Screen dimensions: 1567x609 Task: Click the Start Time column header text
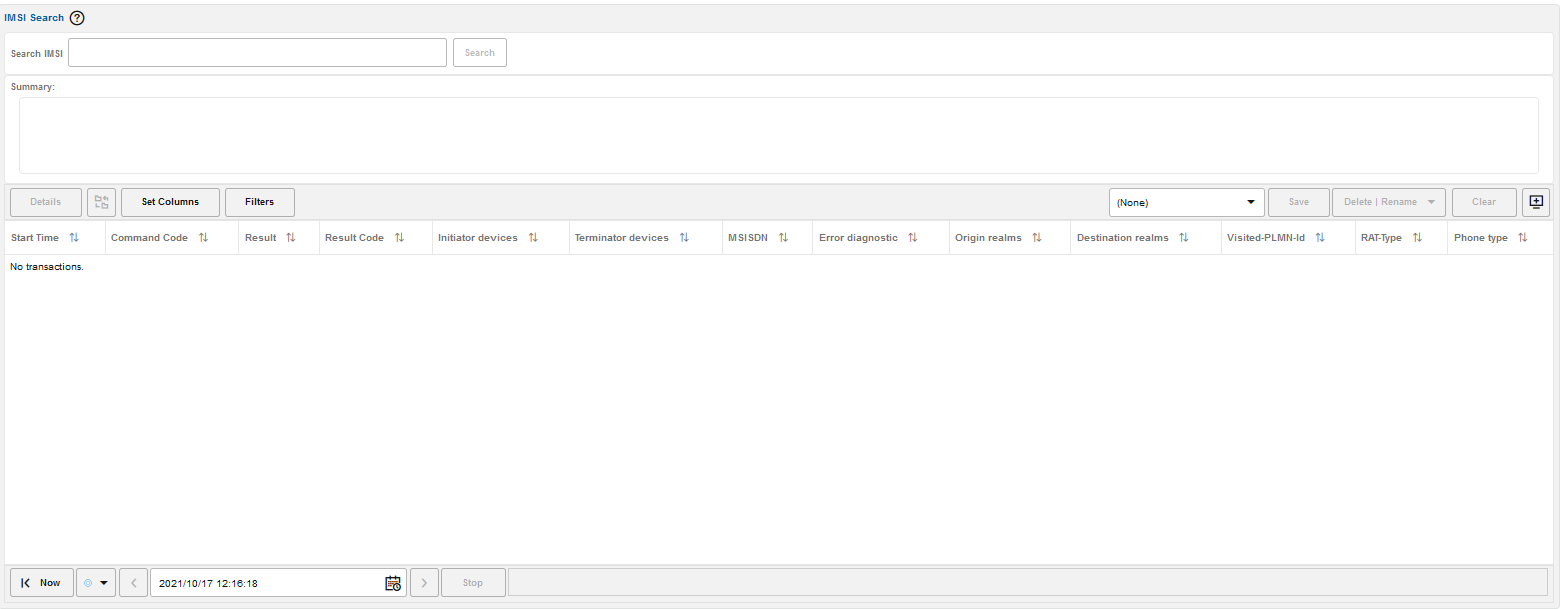pyautogui.click(x=35, y=238)
